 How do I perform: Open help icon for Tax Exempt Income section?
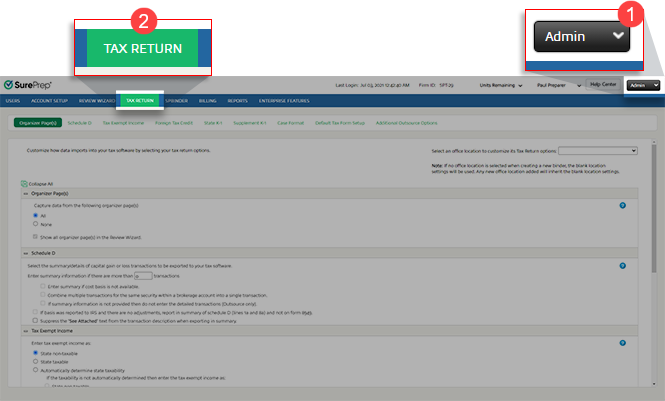[x=622, y=343]
